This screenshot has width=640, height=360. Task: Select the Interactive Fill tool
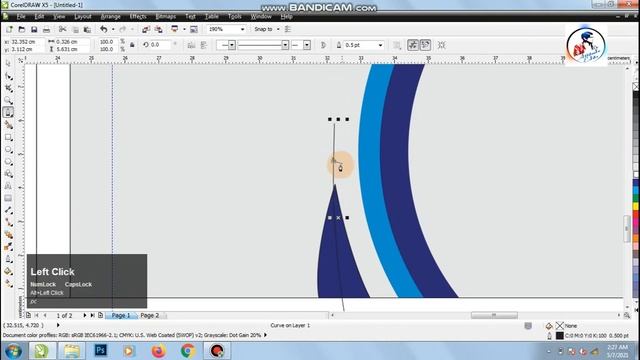[x=8, y=284]
